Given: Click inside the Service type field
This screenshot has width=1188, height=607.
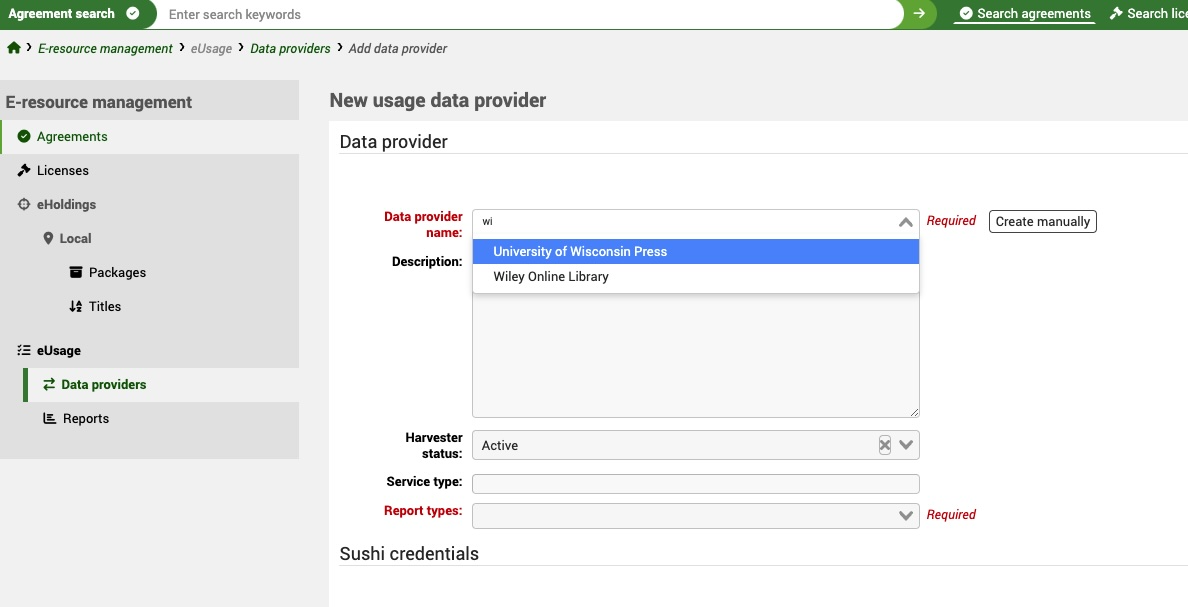Looking at the screenshot, I should pyautogui.click(x=695, y=483).
